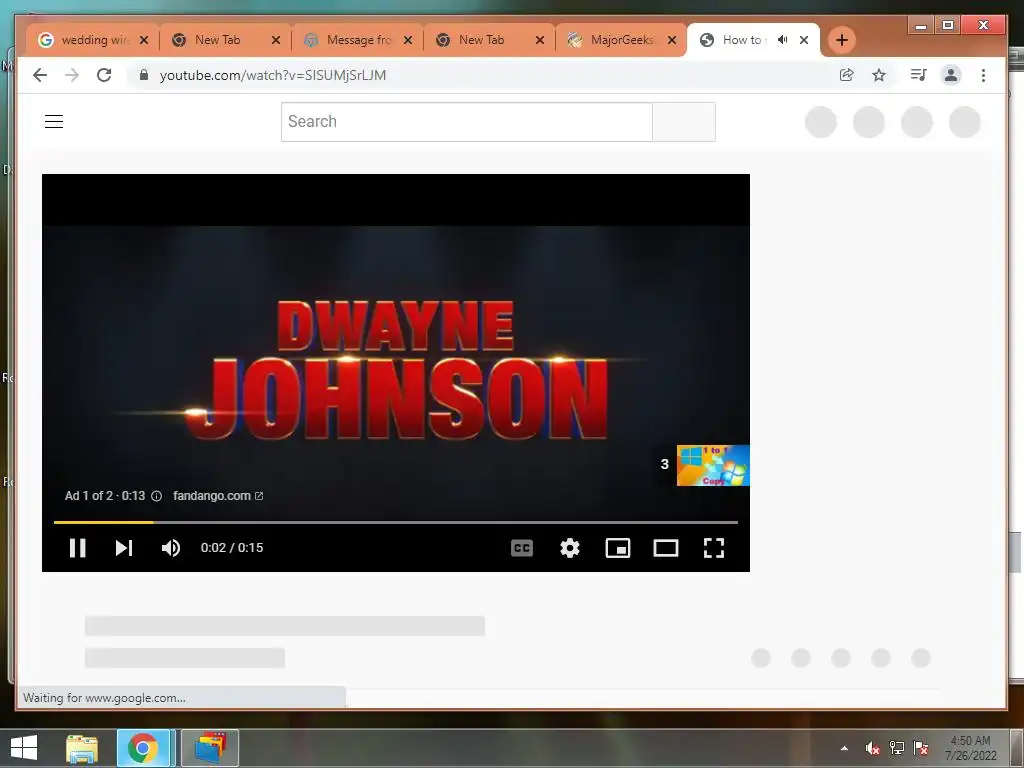Image resolution: width=1024 pixels, height=768 pixels.
Task: Skip to next video button
Action: [124, 548]
